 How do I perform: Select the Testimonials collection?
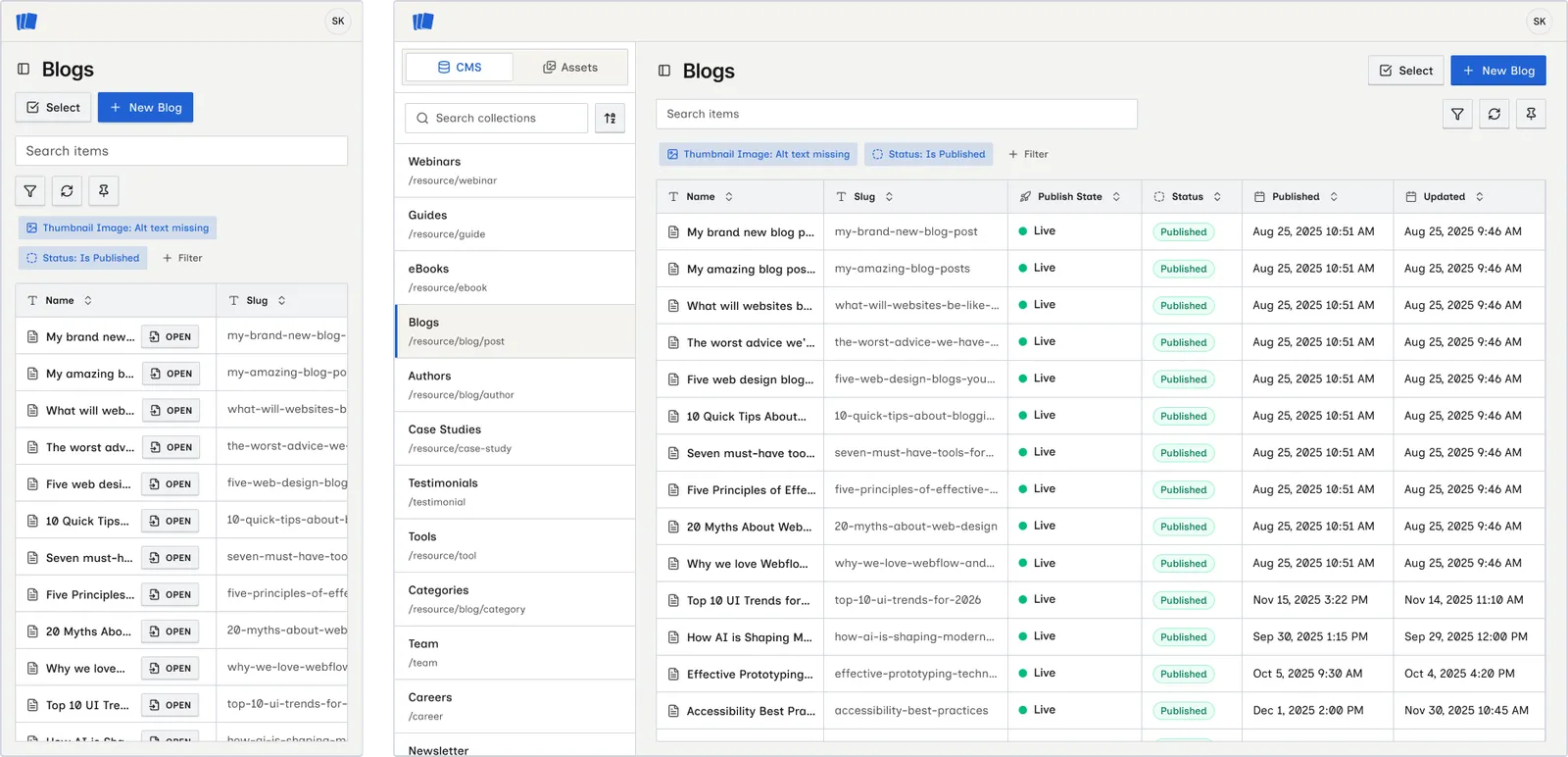pos(514,491)
